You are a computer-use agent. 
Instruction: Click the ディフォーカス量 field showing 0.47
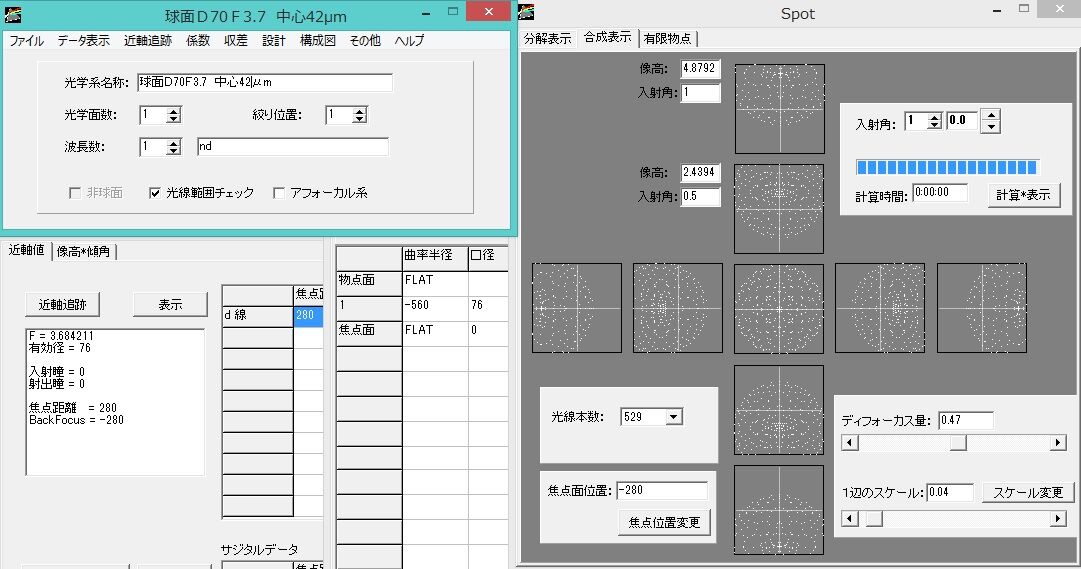(966, 420)
